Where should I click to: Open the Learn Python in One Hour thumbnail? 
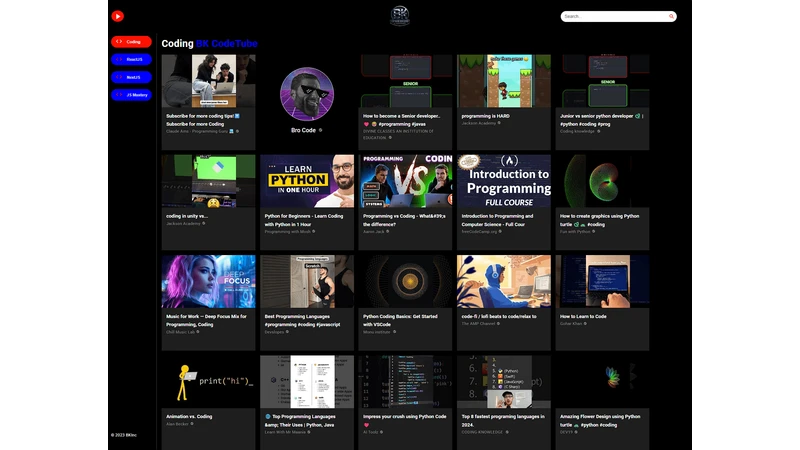pyautogui.click(x=307, y=181)
